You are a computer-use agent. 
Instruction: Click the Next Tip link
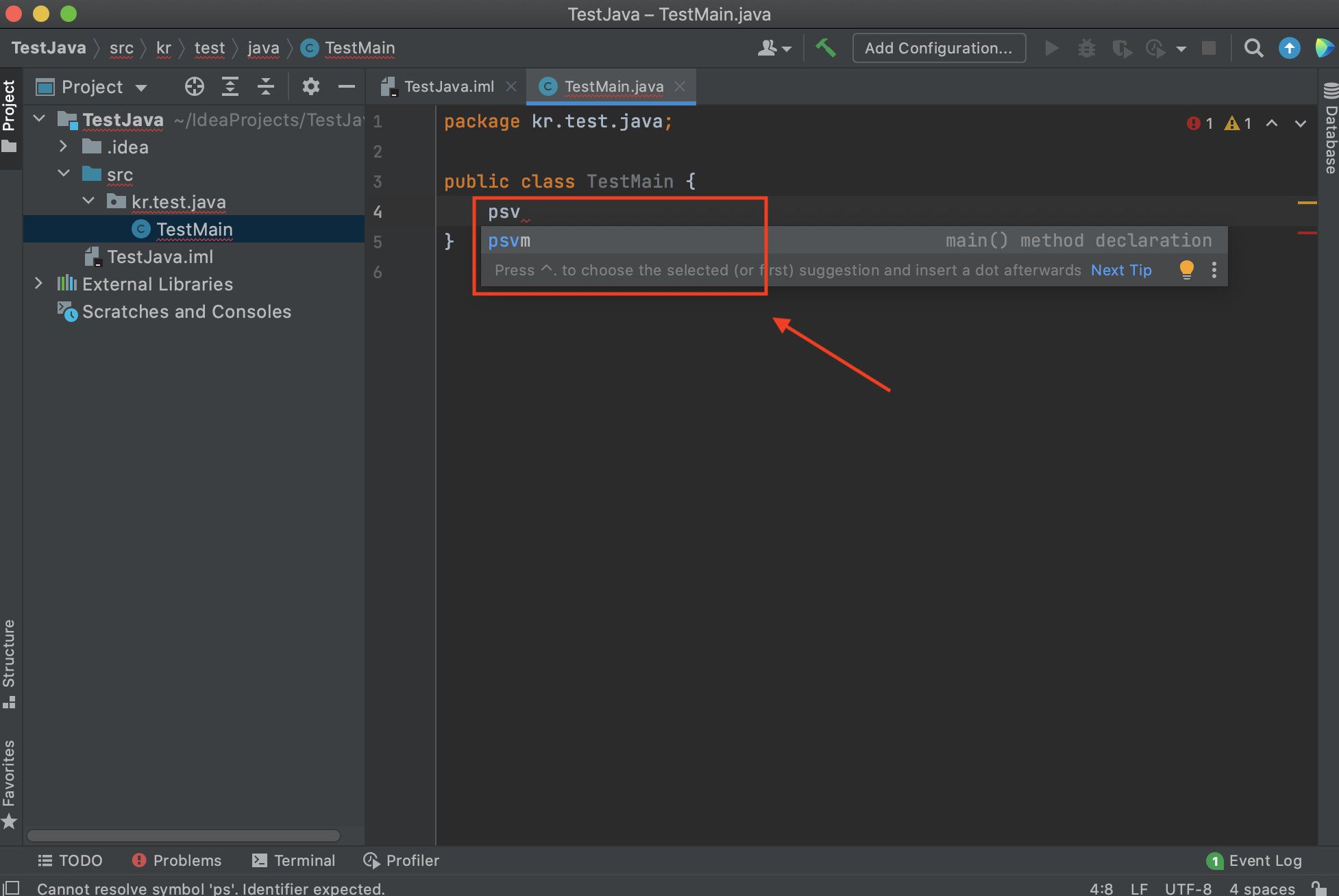1120,270
